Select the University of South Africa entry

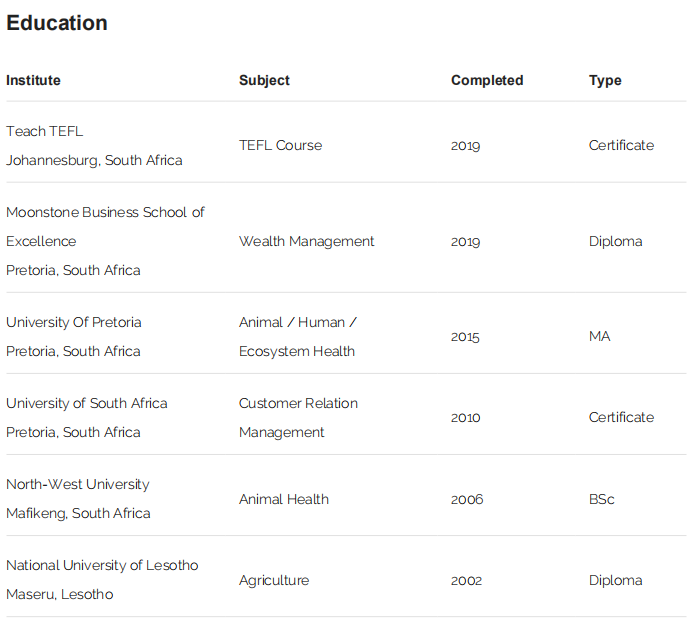click(x=87, y=403)
